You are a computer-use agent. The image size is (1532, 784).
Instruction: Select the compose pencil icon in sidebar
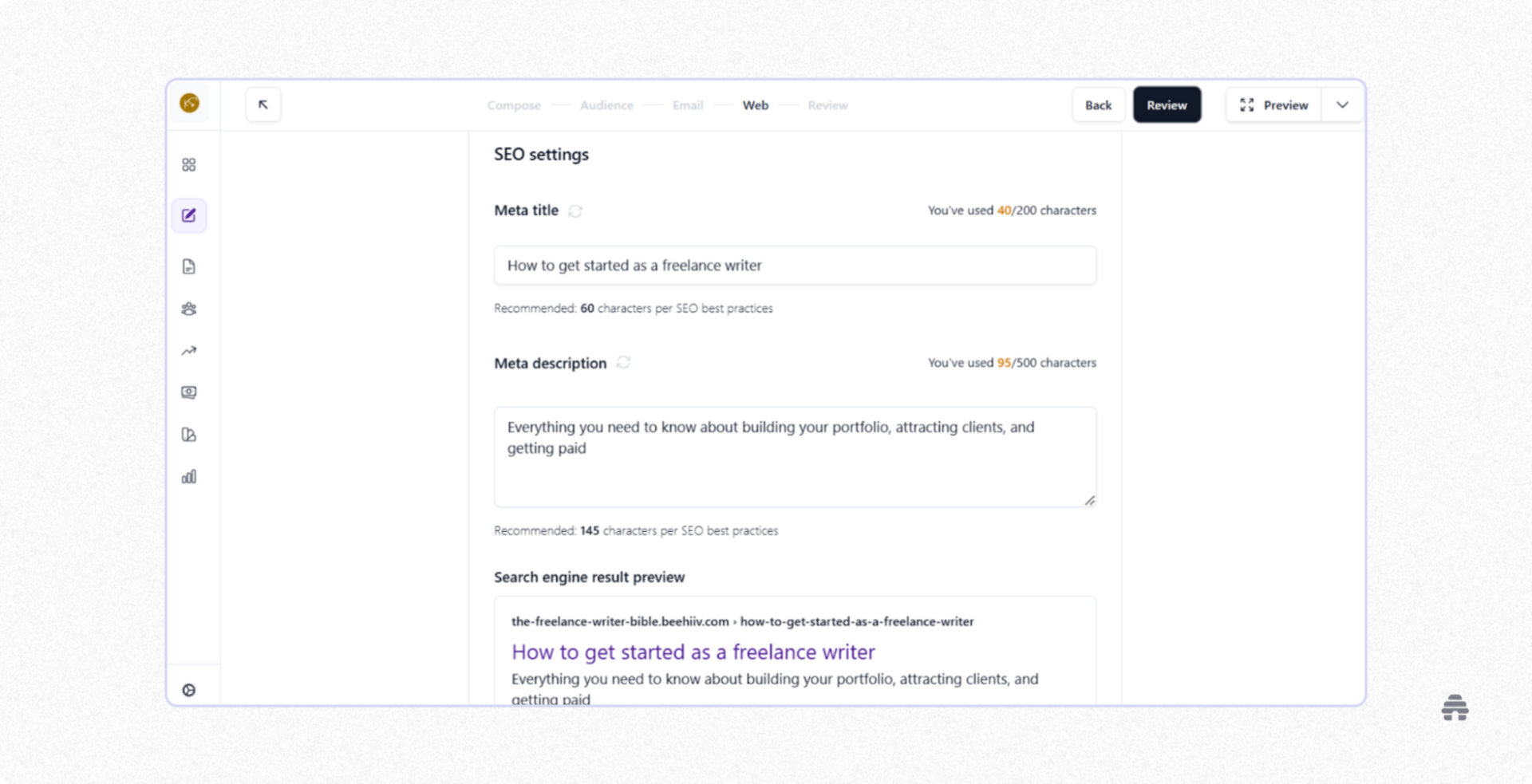189,215
